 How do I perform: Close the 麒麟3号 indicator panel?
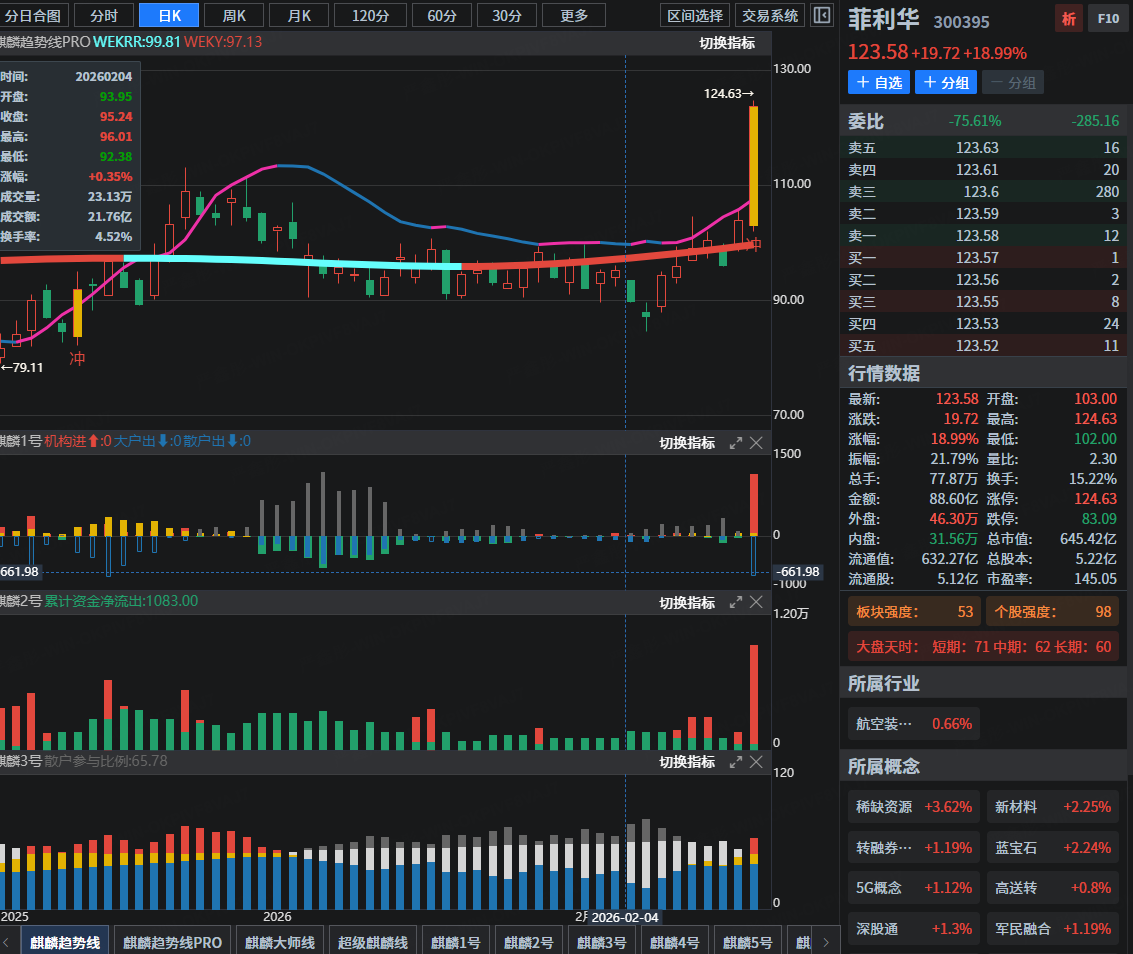(x=756, y=761)
